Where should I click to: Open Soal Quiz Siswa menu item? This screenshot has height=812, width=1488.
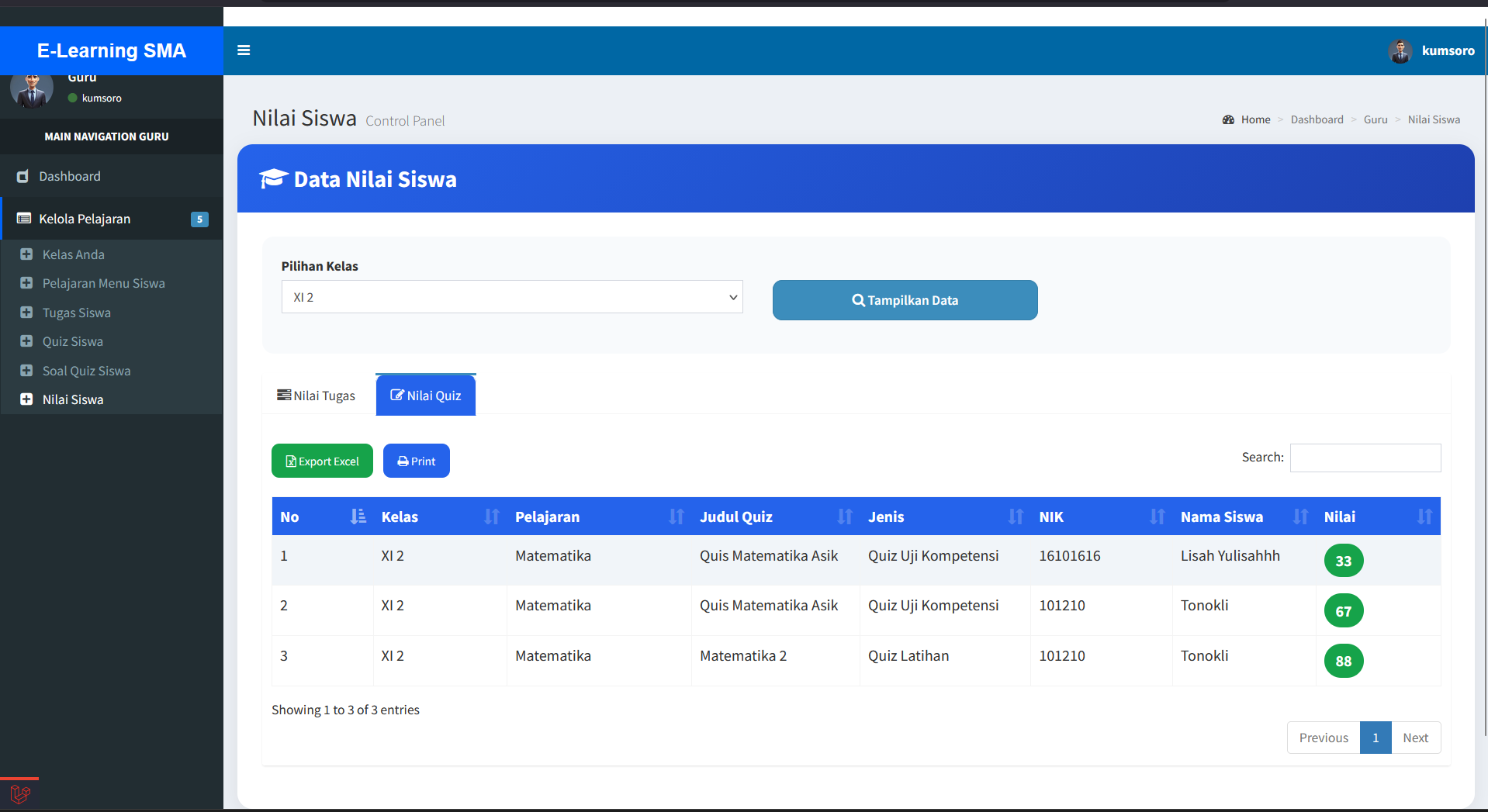[x=87, y=371]
